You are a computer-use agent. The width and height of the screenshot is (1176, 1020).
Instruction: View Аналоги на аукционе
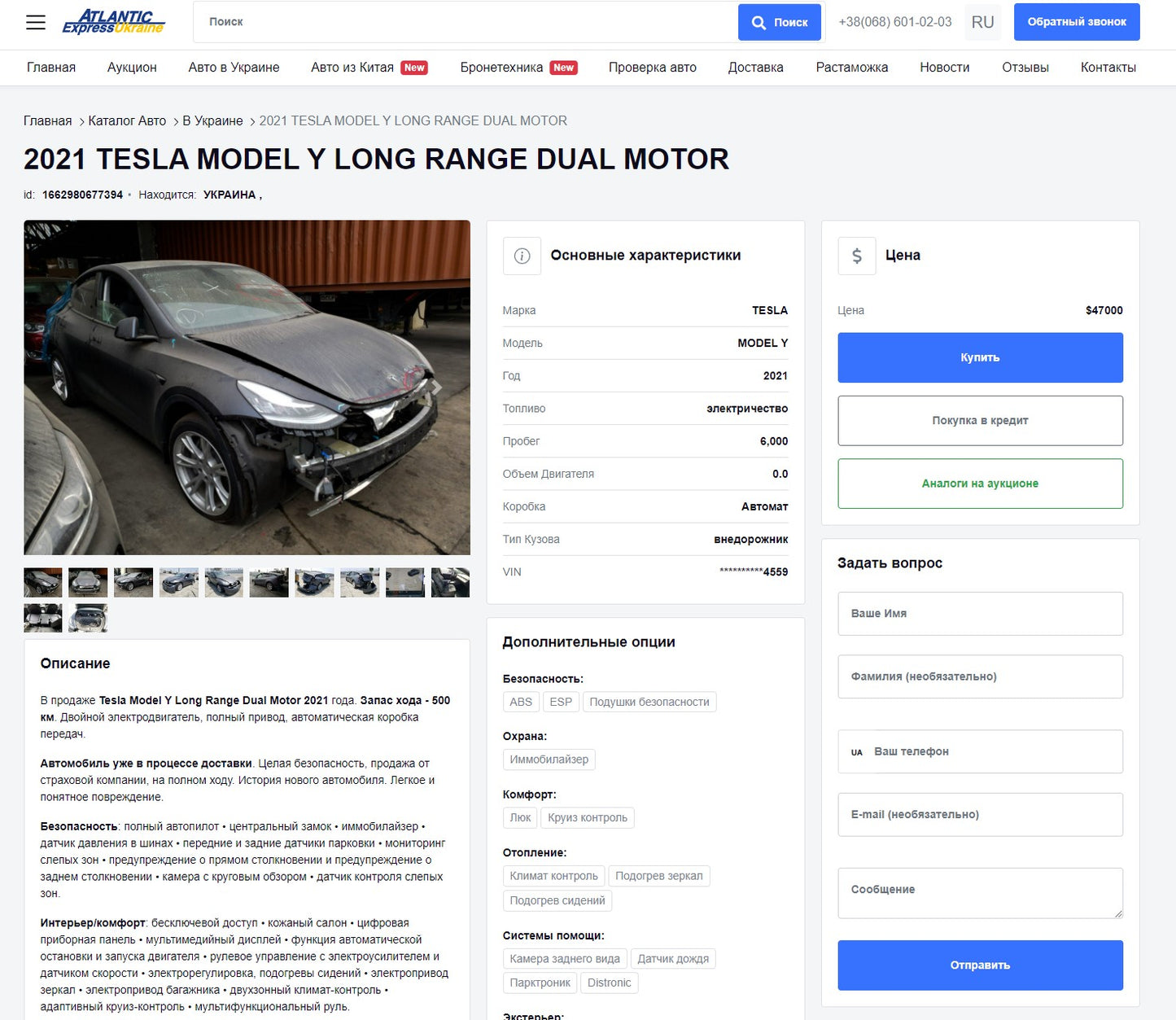980,484
